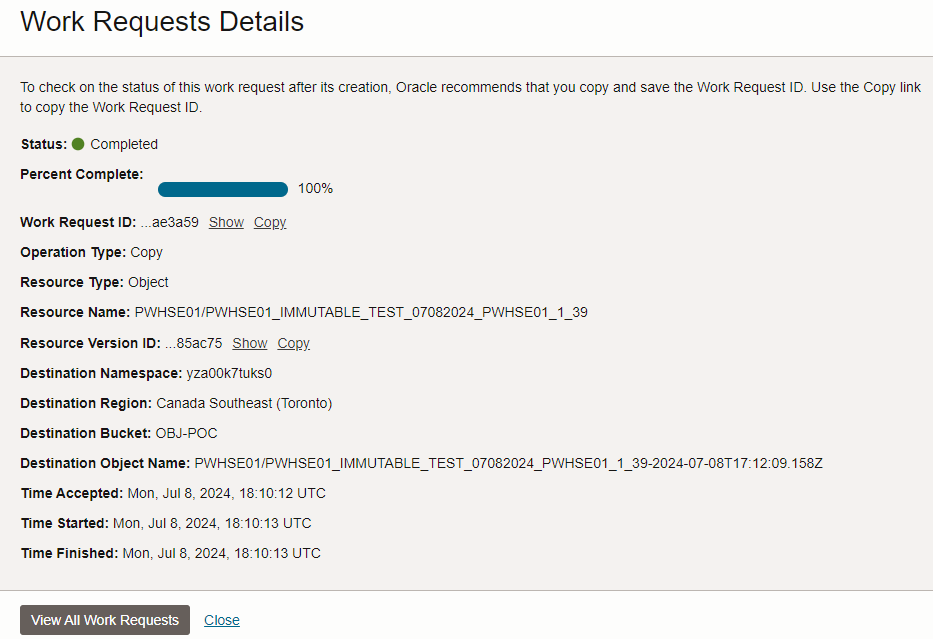Show the full Work Request ID
Screen dimensions: 933x639
click(226, 222)
